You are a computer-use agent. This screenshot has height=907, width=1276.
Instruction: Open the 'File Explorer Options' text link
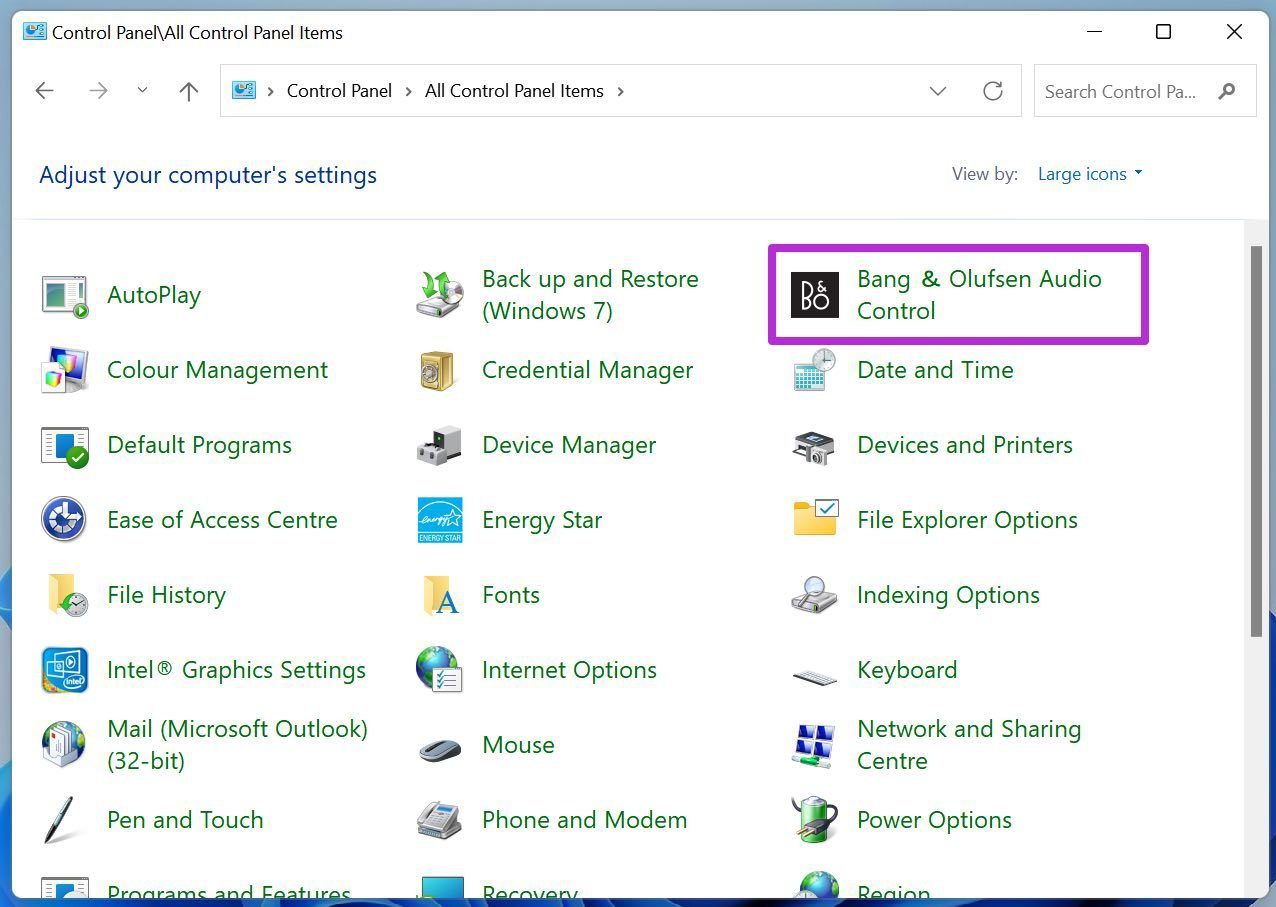tap(967, 520)
